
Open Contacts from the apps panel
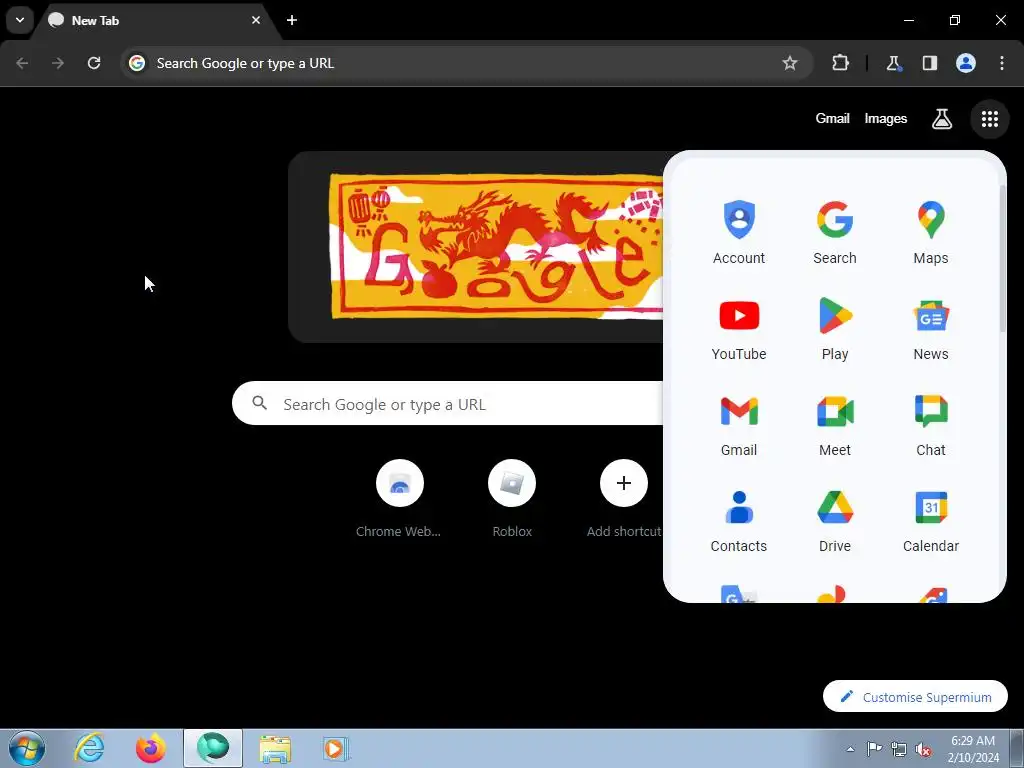[x=739, y=520]
